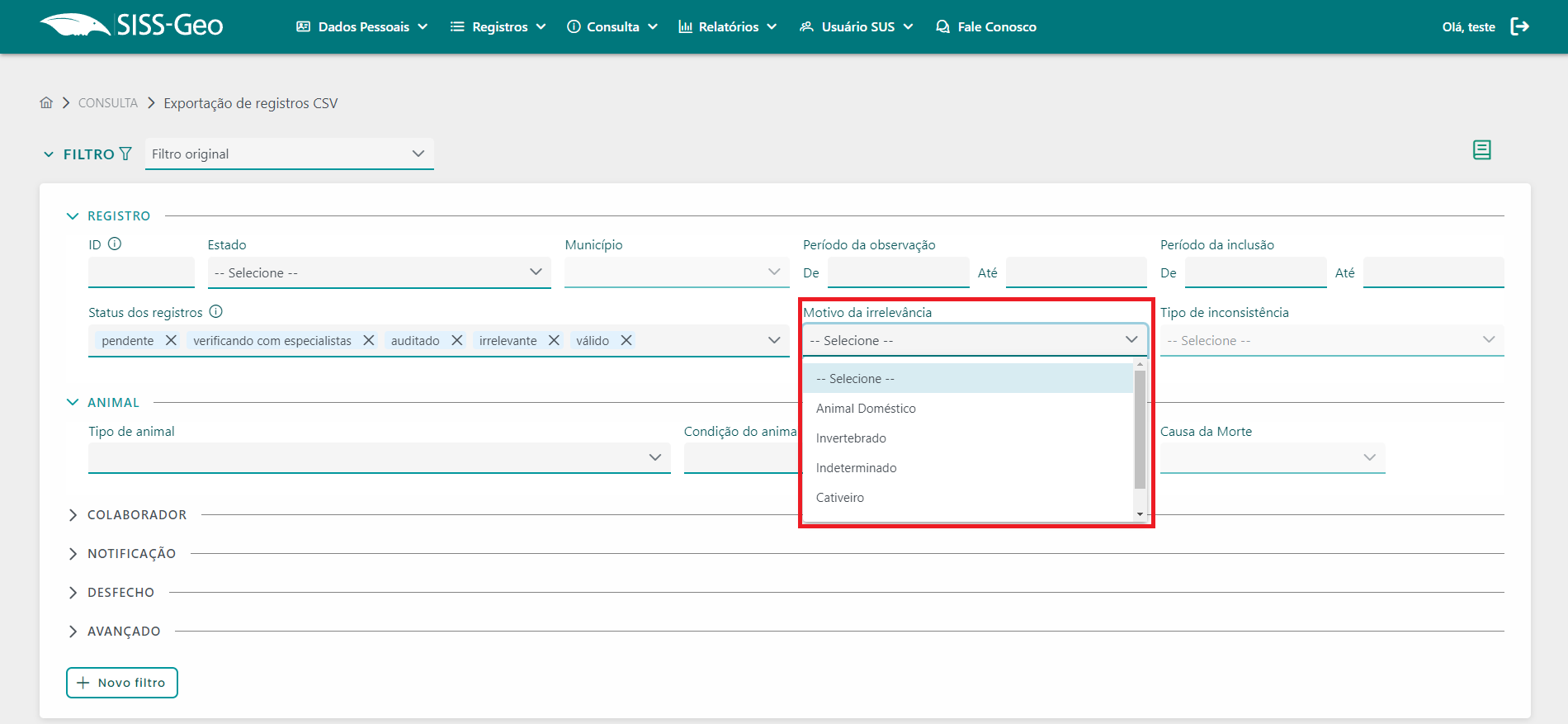This screenshot has height=724, width=1568.
Task: Click the info icon beside ID label
Action: 115,244
